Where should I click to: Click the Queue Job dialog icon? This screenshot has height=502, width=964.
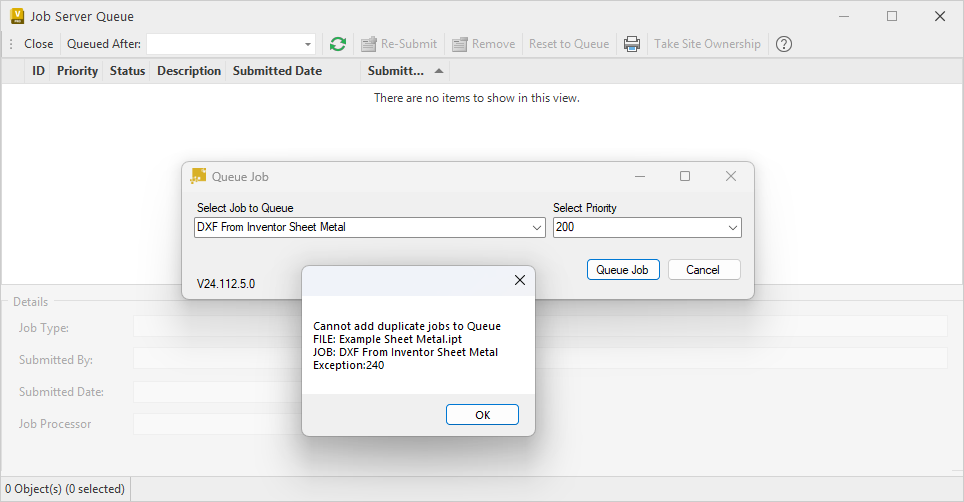pos(198,176)
